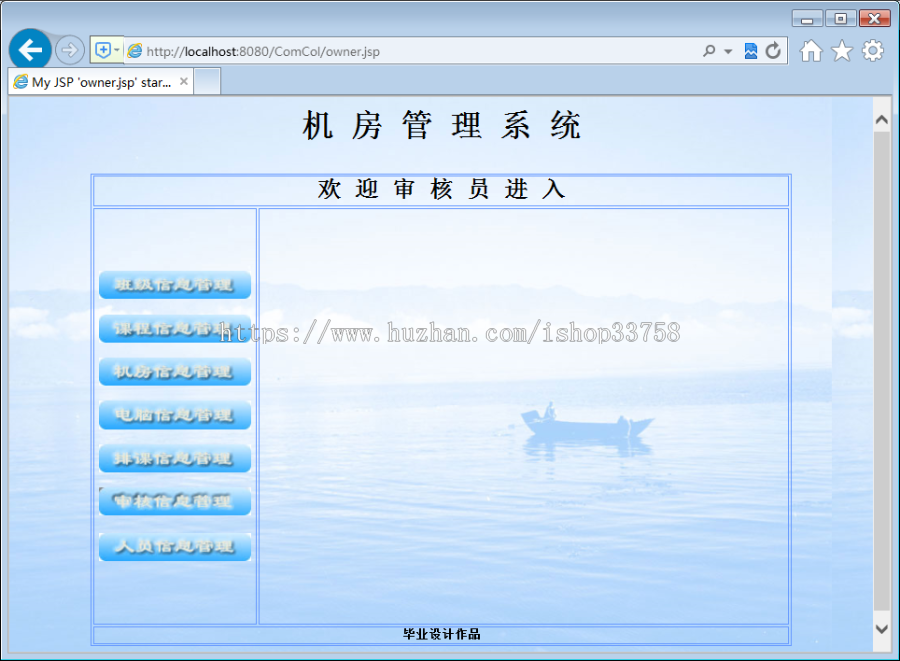The width and height of the screenshot is (900, 661).
Task: Refresh the owner.jsp page
Action: coord(771,50)
